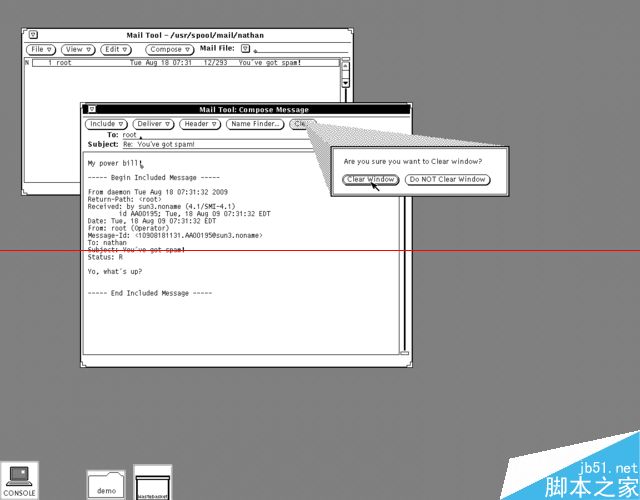Open the View menu in Mail Tool
The width and height of the screenshot is (640, 500).
78,49
